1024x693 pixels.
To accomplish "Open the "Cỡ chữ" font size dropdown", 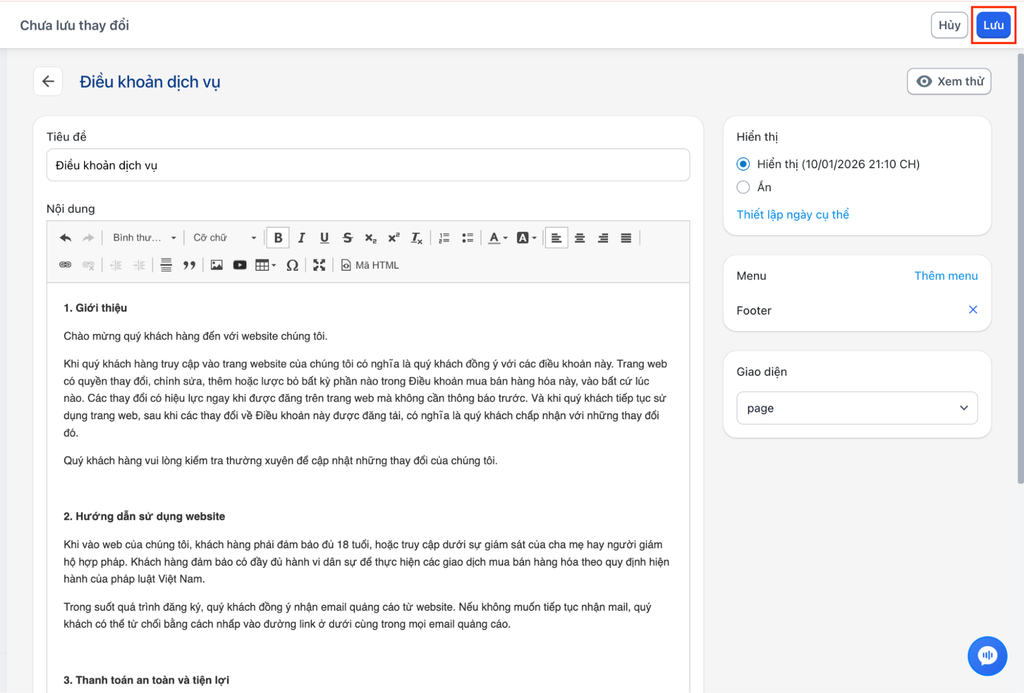I will tap(224, 238).
